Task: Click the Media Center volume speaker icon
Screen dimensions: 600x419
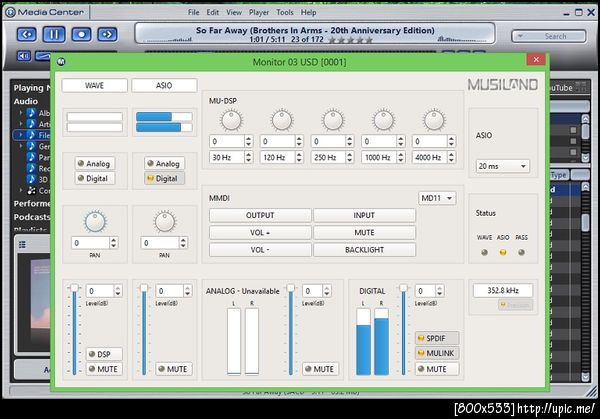Action: tap(24, 56)
